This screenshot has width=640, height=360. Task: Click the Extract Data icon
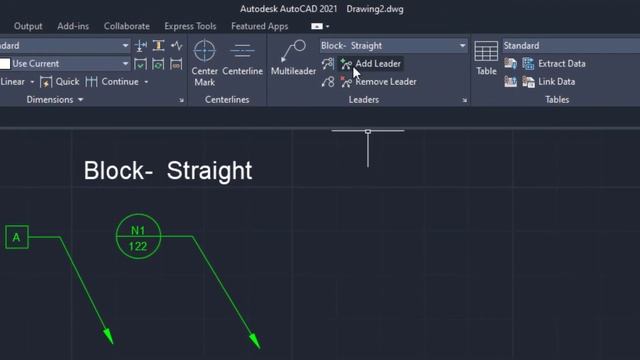pos(528,64)
